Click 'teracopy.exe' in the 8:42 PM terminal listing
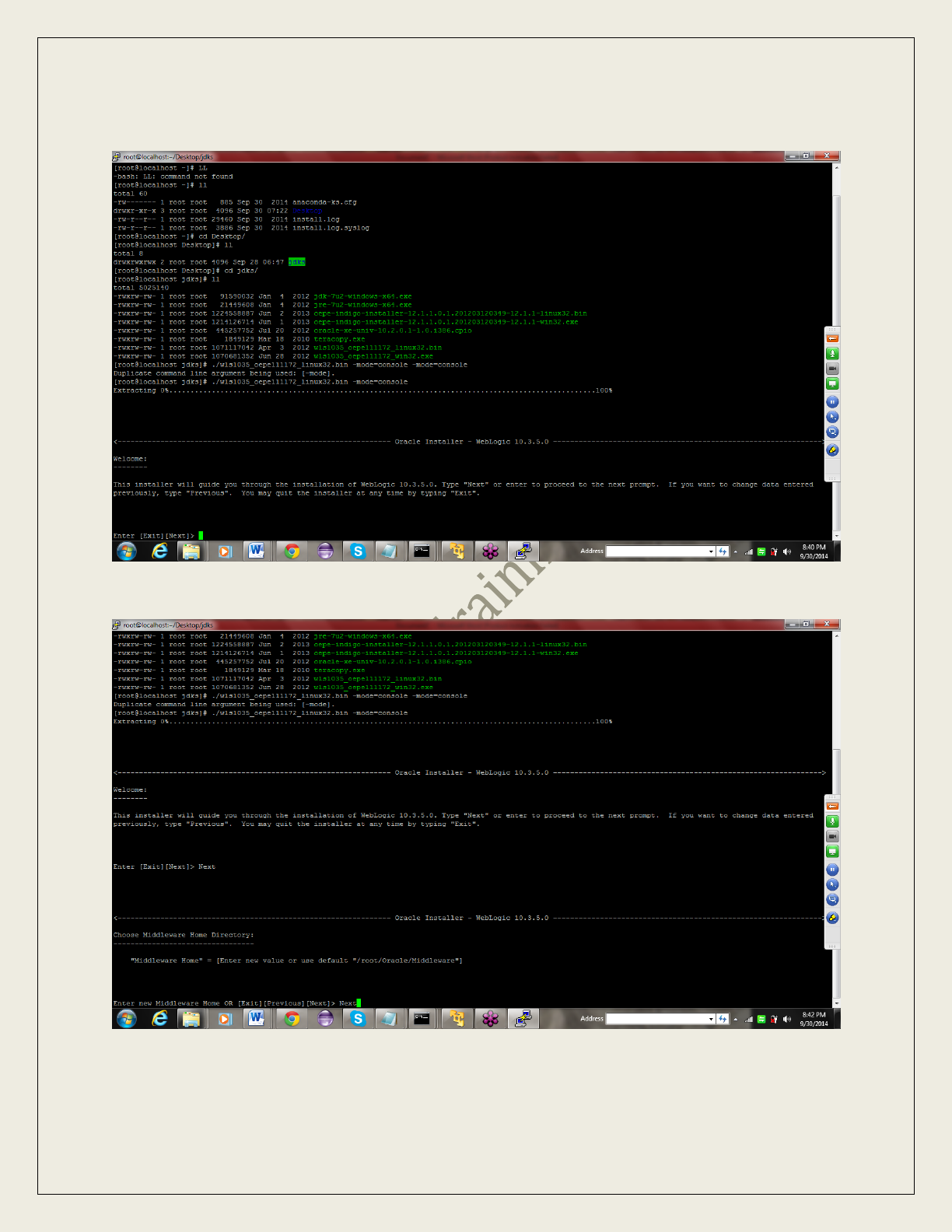The image size is (952, 1232). tap(339, 670)
